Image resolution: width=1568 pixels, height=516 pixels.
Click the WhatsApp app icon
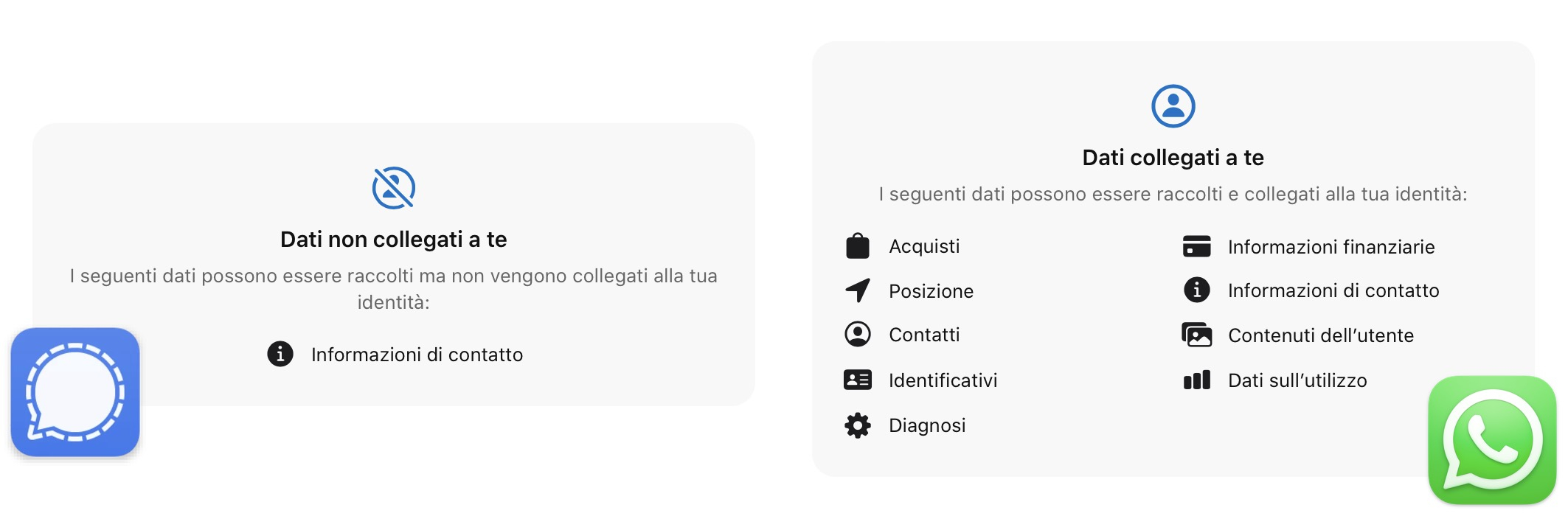click(x=1492, y=440)
